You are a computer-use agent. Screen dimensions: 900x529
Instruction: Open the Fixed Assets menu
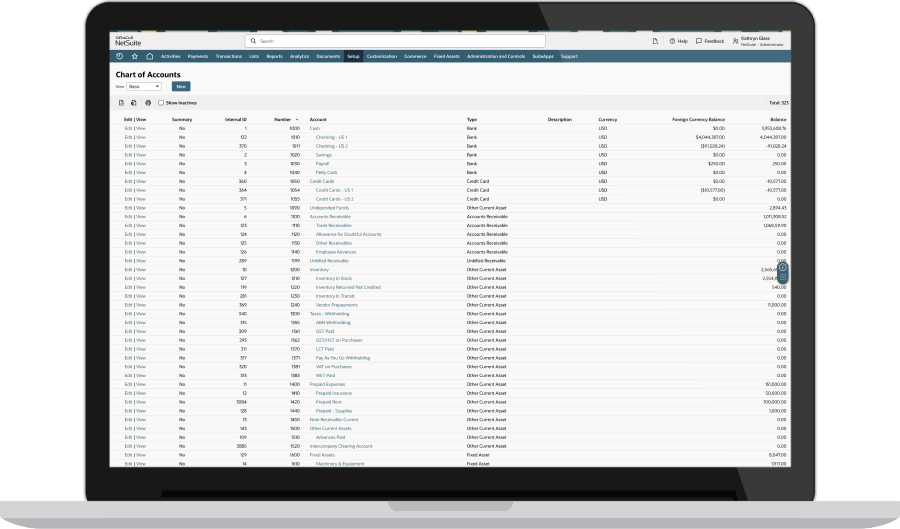point(446,56)
